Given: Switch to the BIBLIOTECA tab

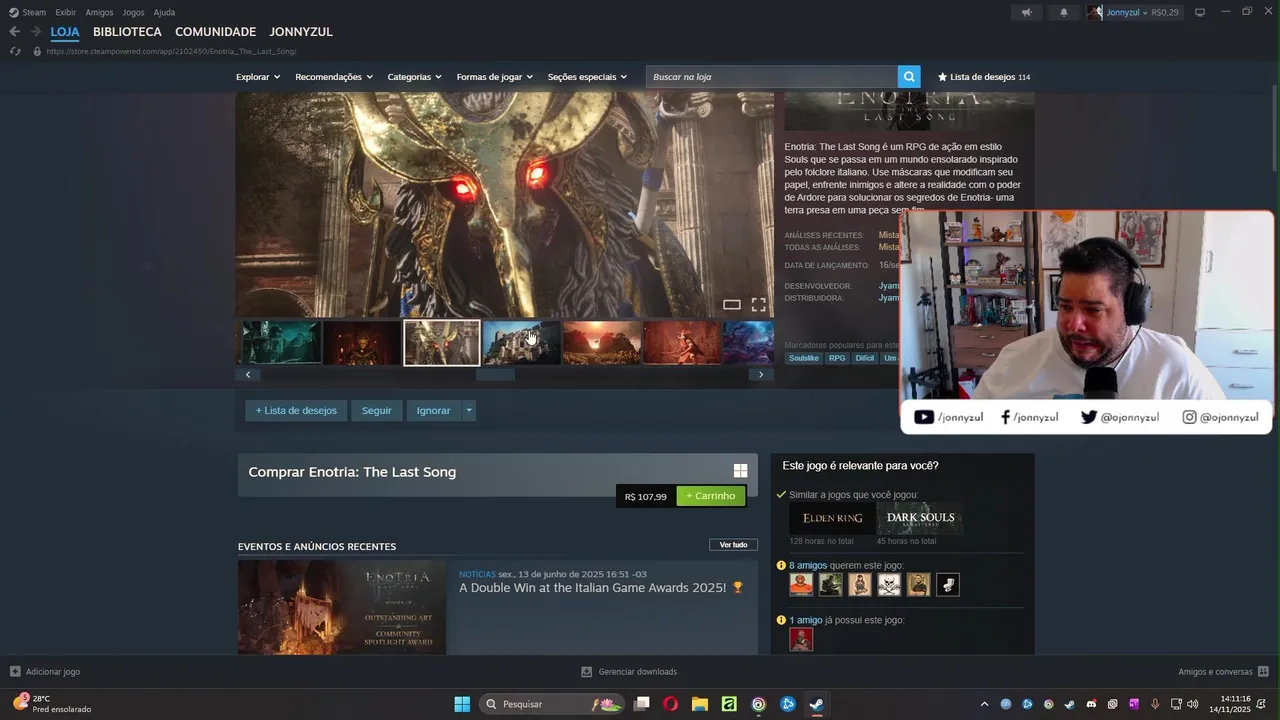Looking at the screenshot, I should 127,32.
